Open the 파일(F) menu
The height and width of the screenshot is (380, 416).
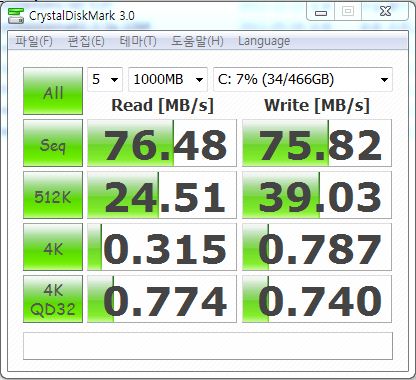[x=34, y=41]
